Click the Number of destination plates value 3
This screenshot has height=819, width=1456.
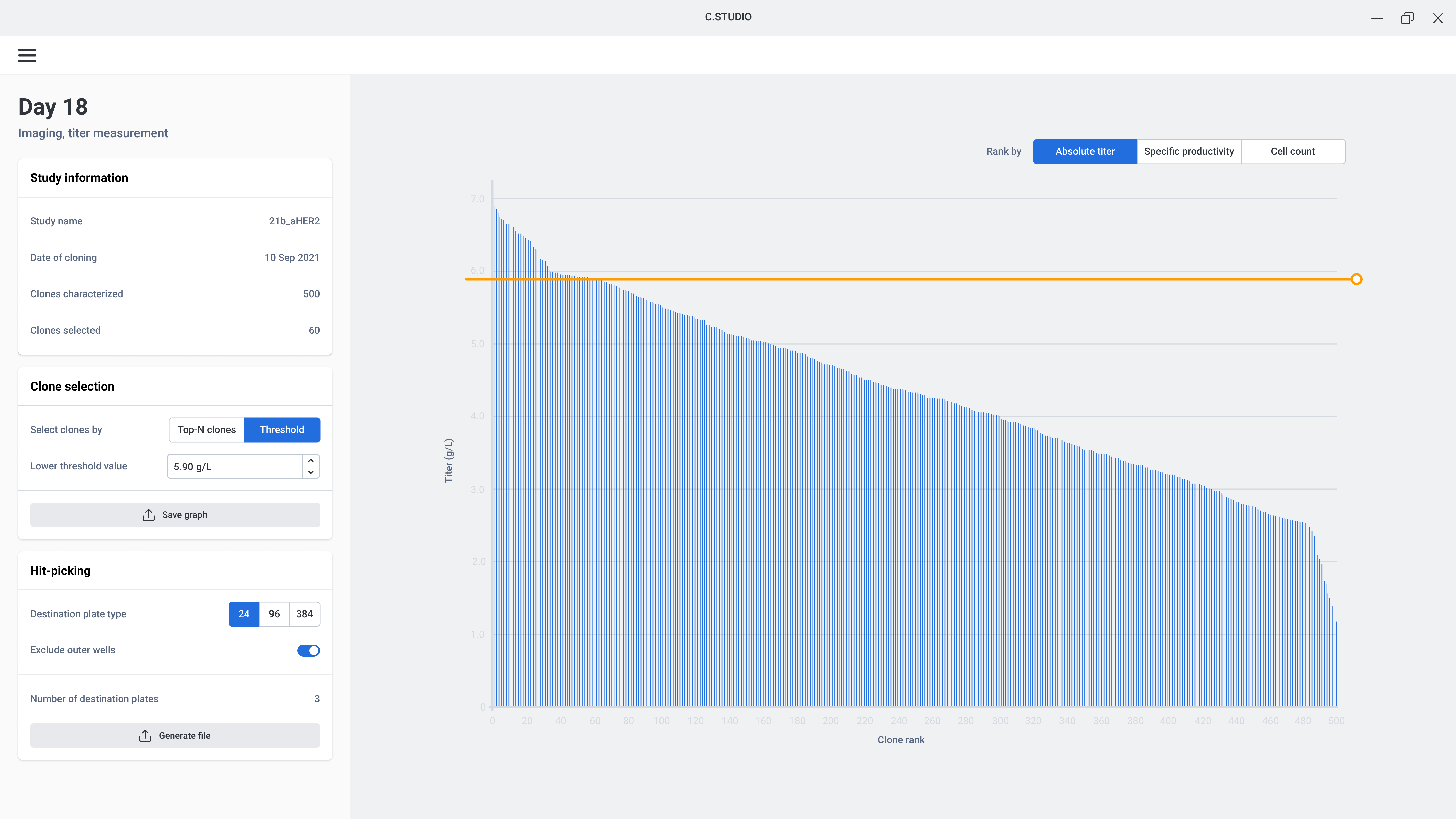(x=317, y=699)
